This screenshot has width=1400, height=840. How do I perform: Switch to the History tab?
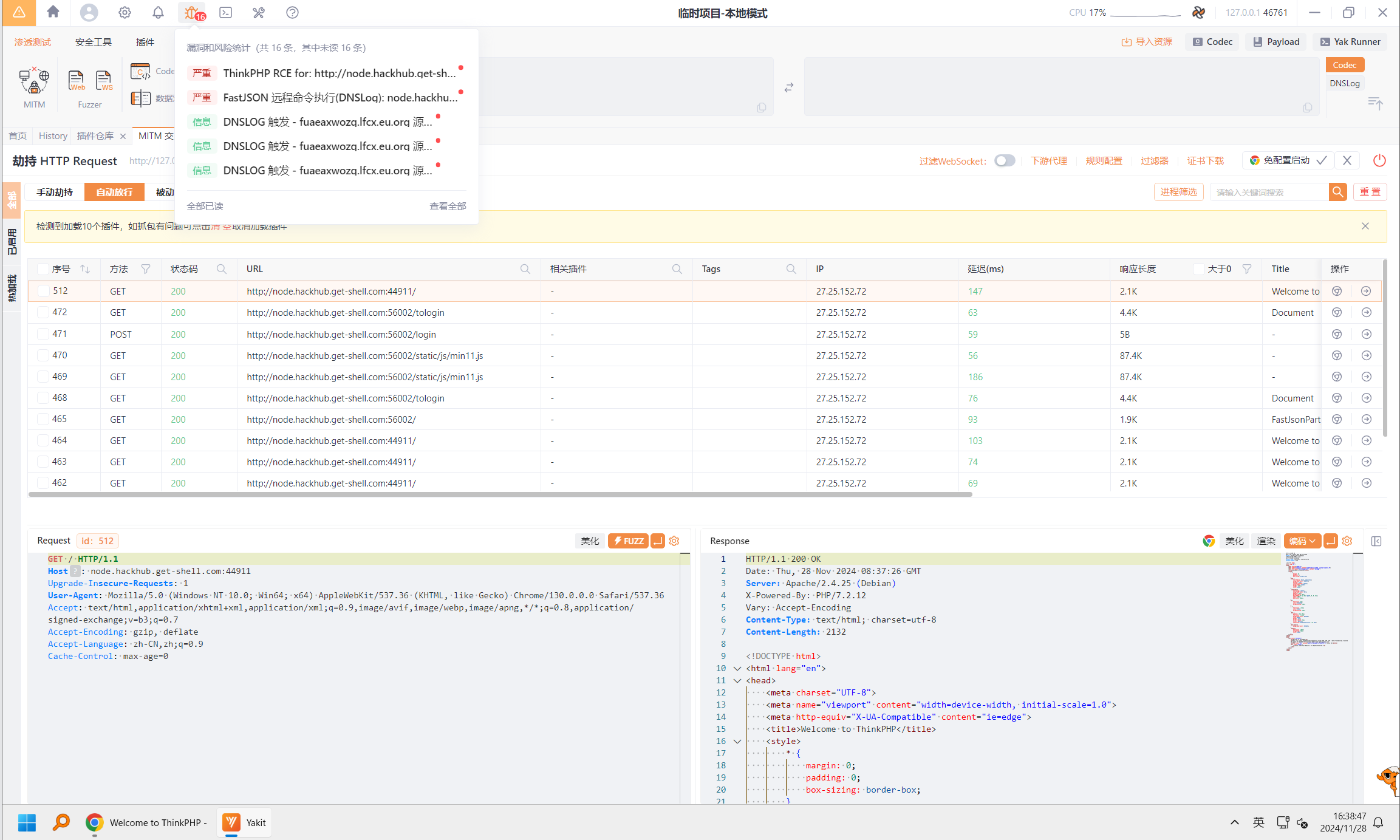pyautogui.click(x=53, y=135)
